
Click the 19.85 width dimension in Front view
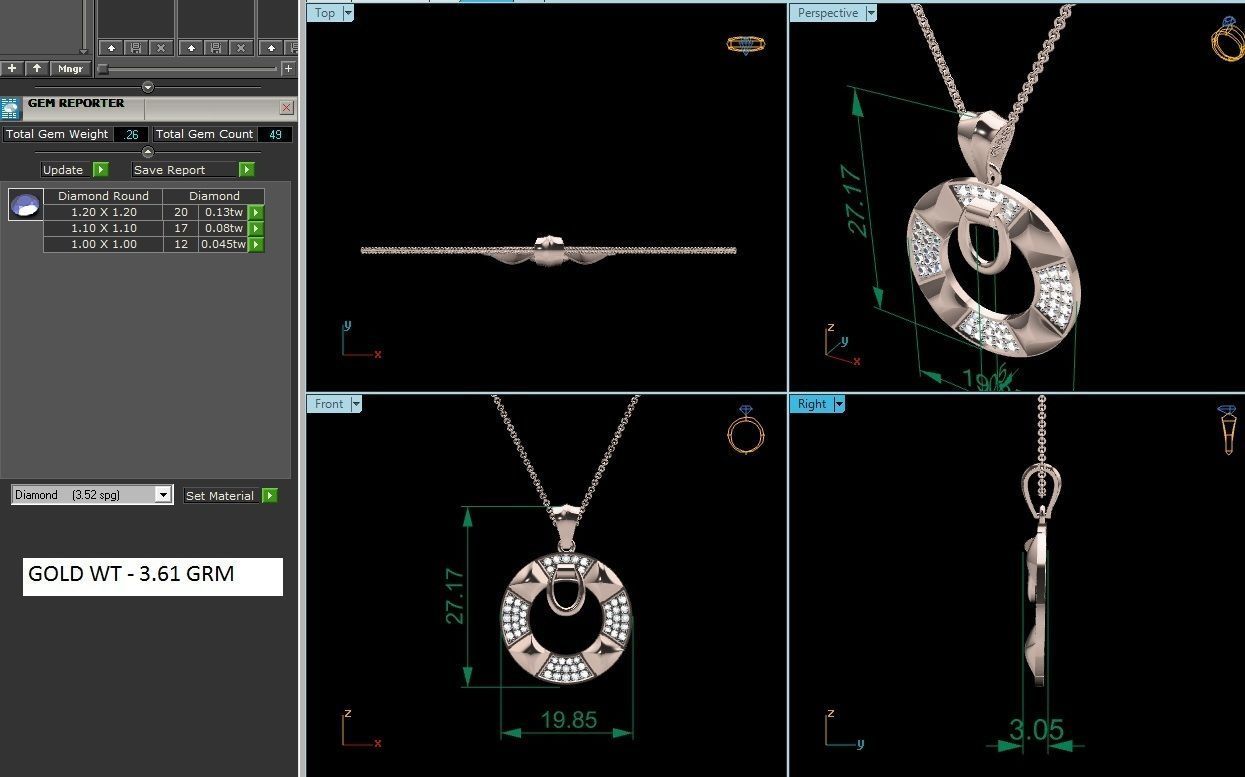point(569,720)
